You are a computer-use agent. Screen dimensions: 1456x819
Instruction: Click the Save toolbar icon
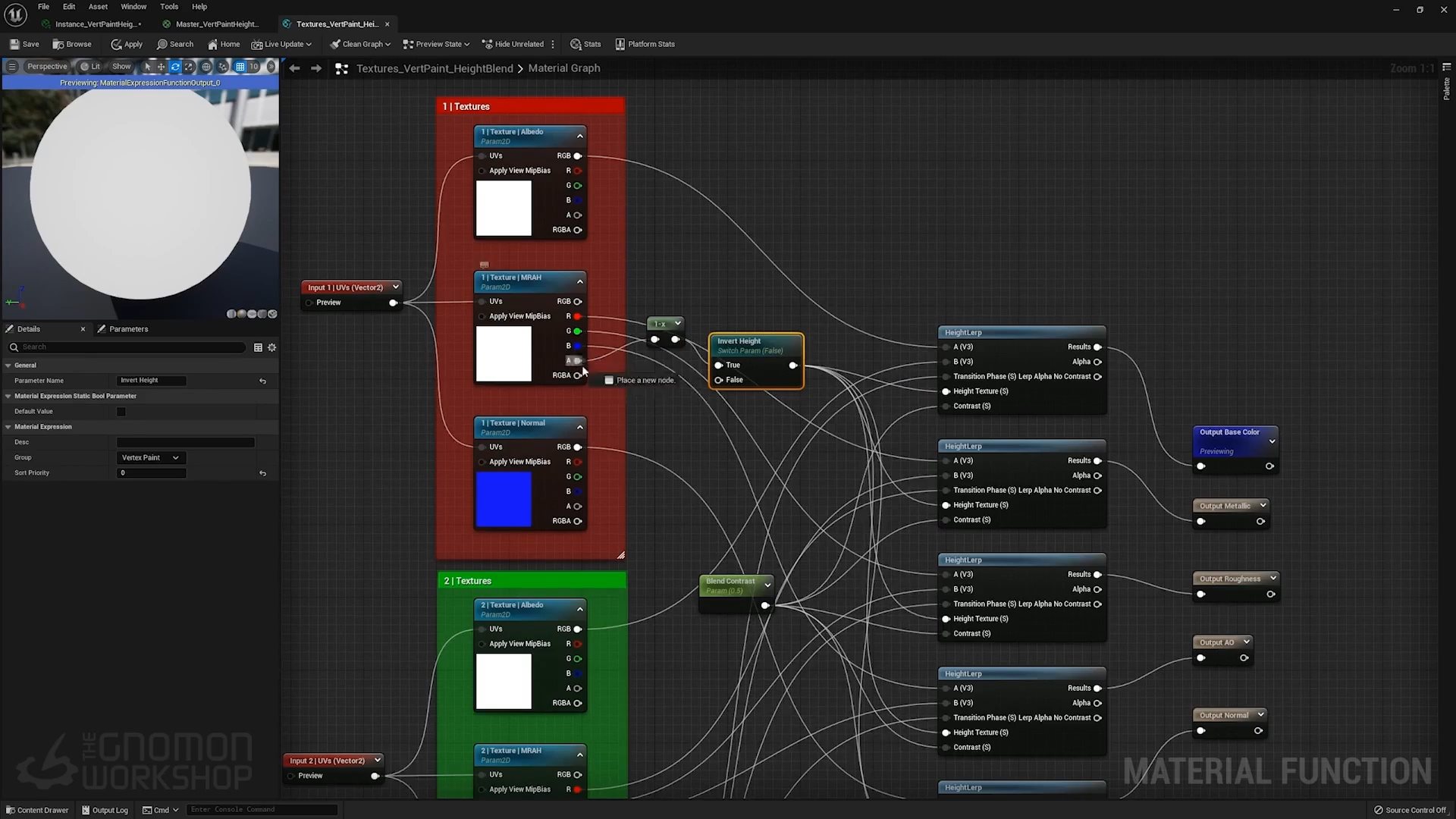[15, 44]
